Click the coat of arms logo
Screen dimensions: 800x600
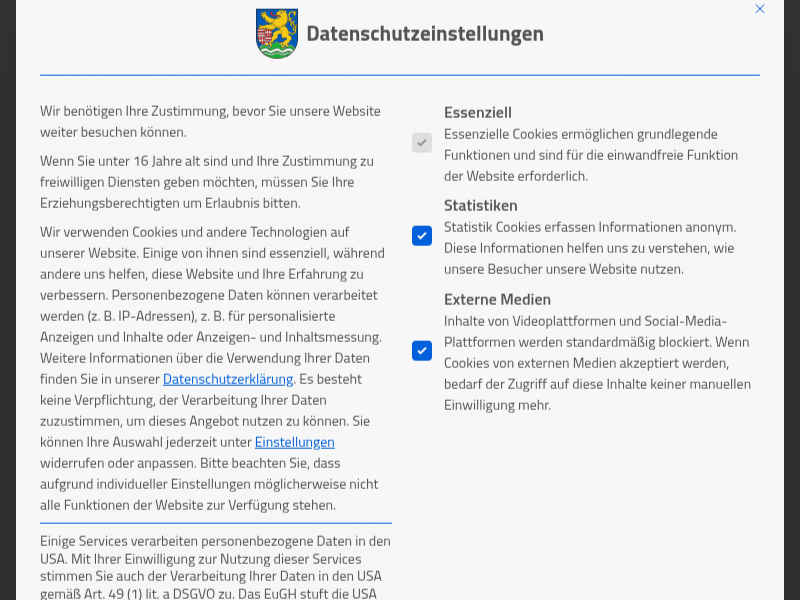[x=276, y=33]
